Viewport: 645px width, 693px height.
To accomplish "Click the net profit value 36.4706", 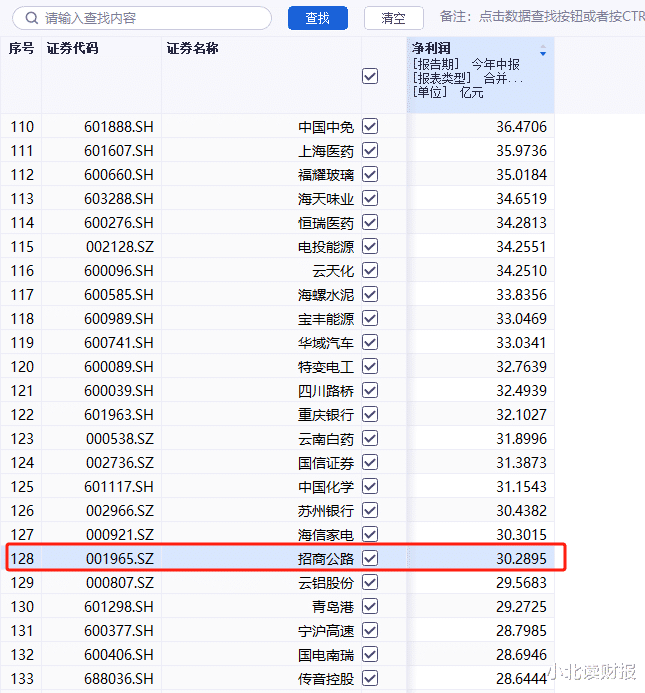I will [521, 127].
